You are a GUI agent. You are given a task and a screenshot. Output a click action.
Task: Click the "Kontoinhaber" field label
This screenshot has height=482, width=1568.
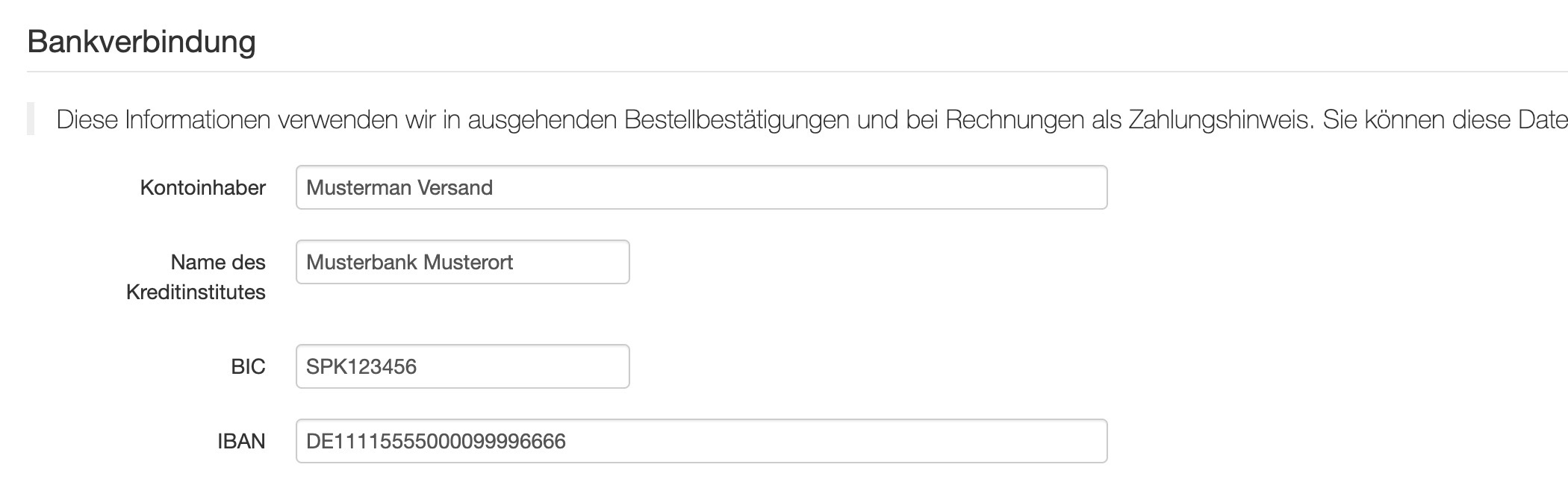(x=202, y=187)
